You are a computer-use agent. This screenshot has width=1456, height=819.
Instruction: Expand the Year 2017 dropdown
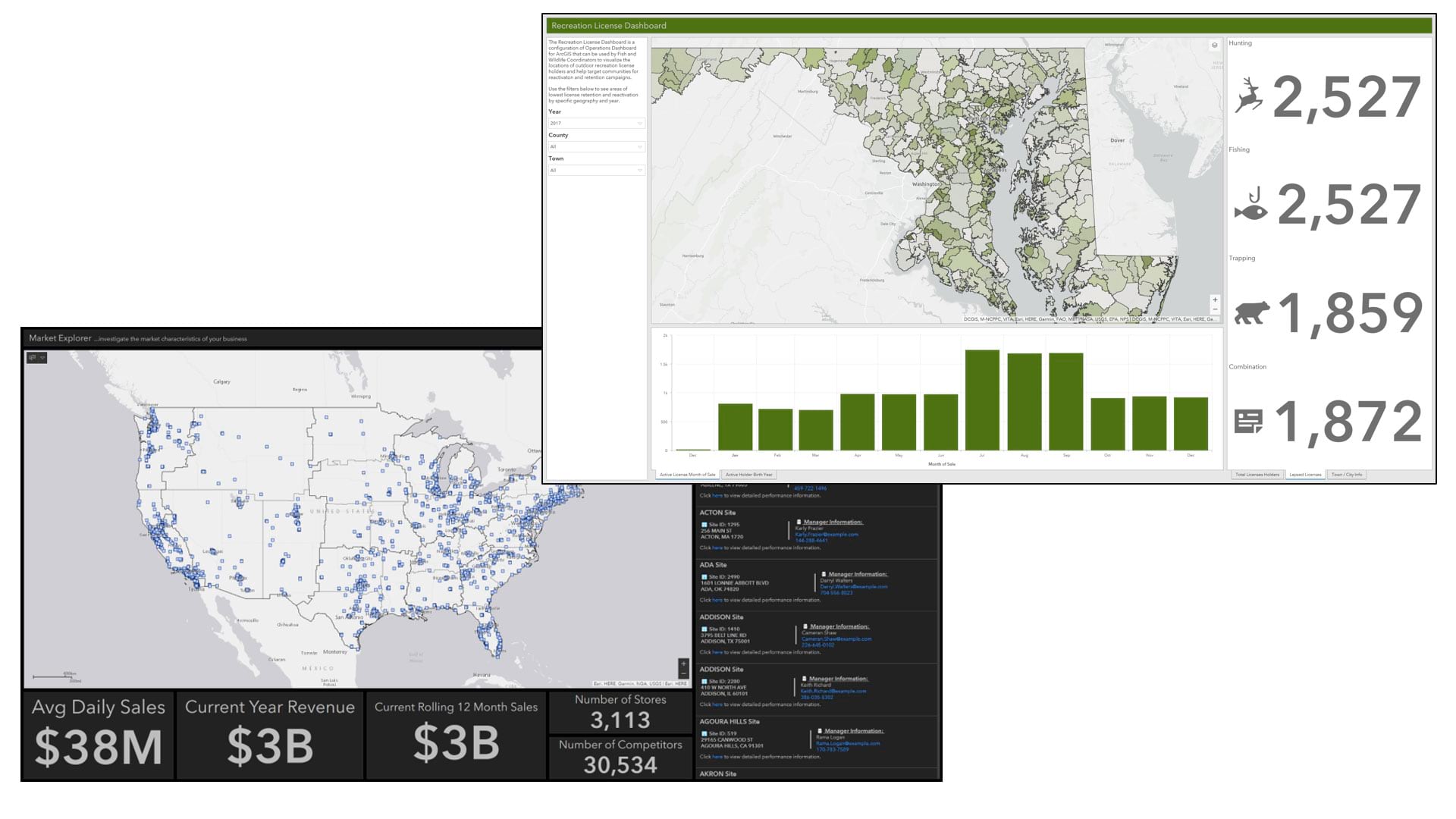coord(596,124)
